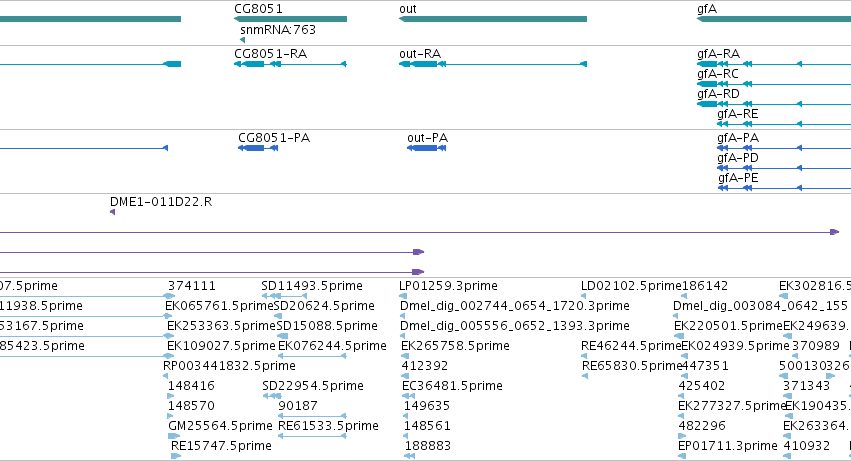The image size is (851, 461).
Task: Click the SD11493.5prime EST label
Action: click(312, 286)
